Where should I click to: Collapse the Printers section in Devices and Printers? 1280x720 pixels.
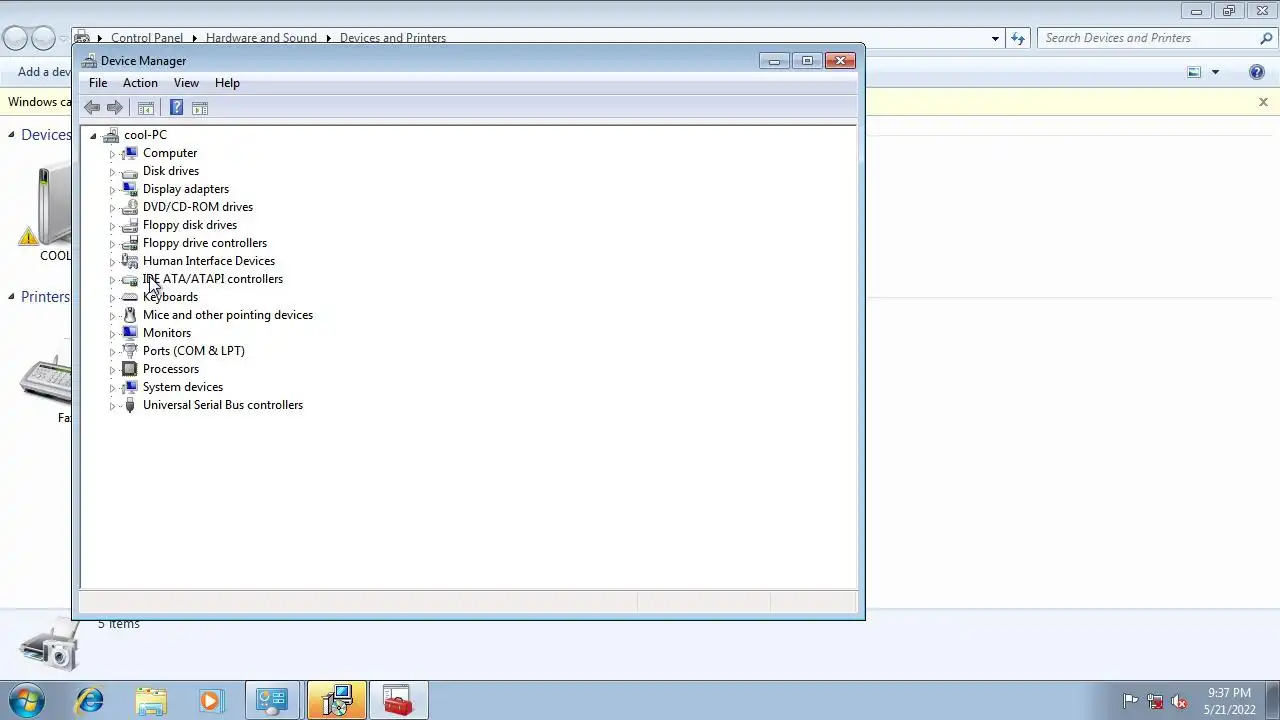(12, 297)
